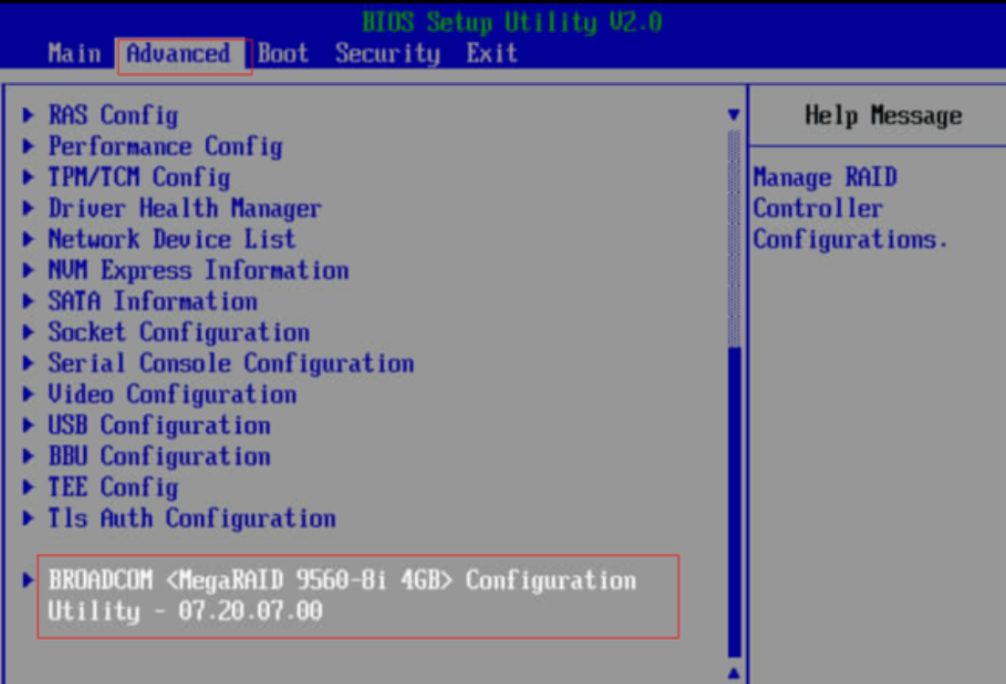Open Serial Console Configuration
This screenshot has width=1006, height=684.
pyautogui.click(x=231, y=363)
